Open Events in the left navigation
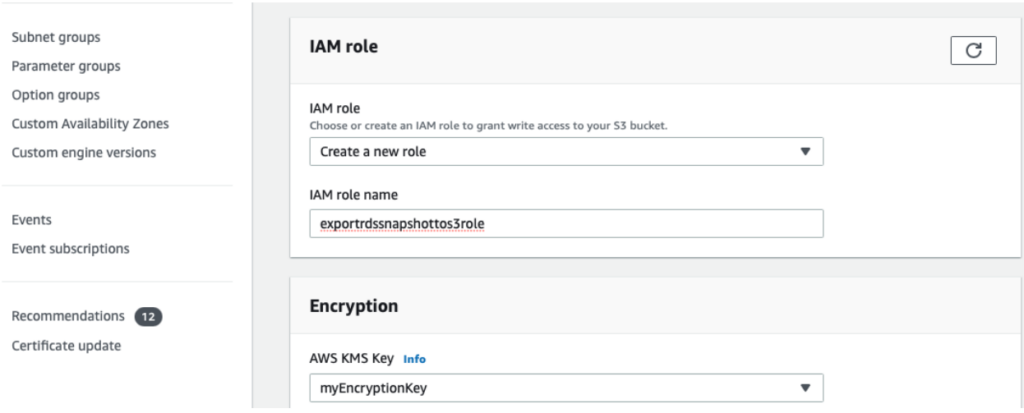The width and height of the screenshot is (1024, 413). pos(31,220)
